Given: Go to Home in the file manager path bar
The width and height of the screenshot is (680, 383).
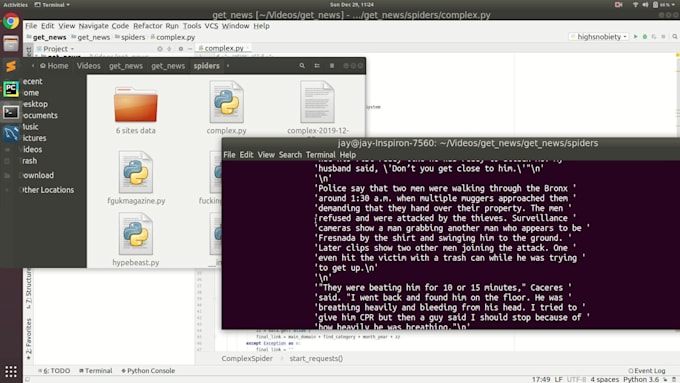Looking at the screenshot, I should (54, 65).
